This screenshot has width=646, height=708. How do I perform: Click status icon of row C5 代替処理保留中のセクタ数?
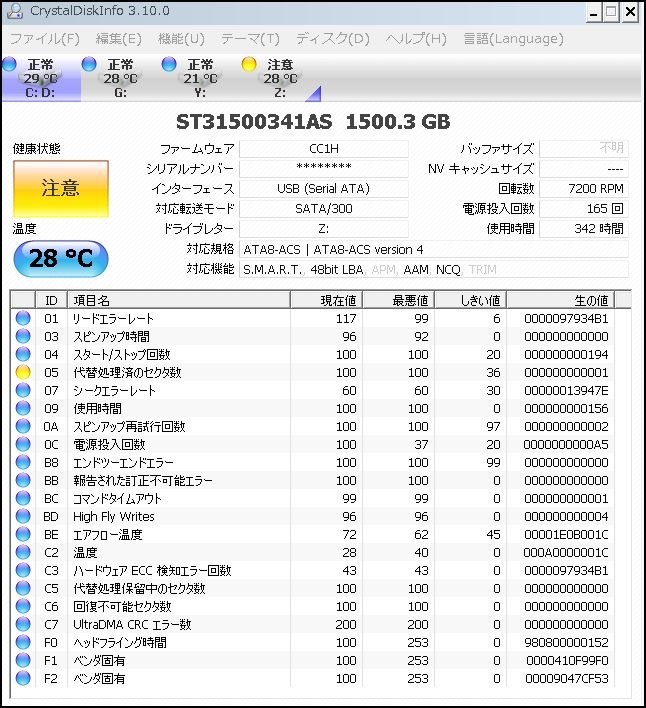[x=23, y=588]
